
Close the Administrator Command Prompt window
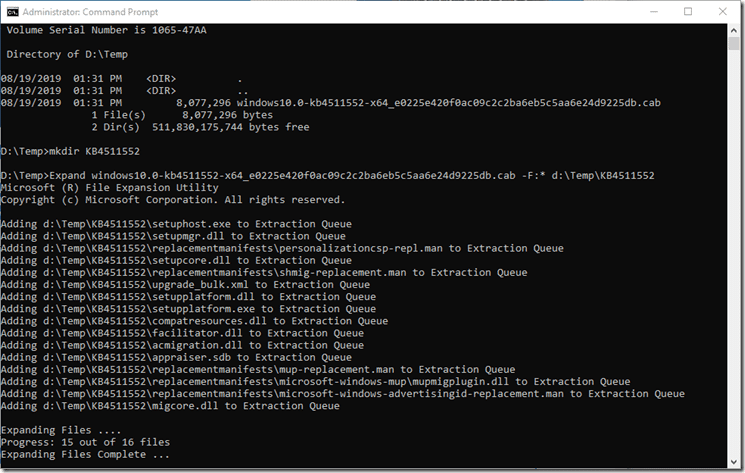click(x=723, y=12)
